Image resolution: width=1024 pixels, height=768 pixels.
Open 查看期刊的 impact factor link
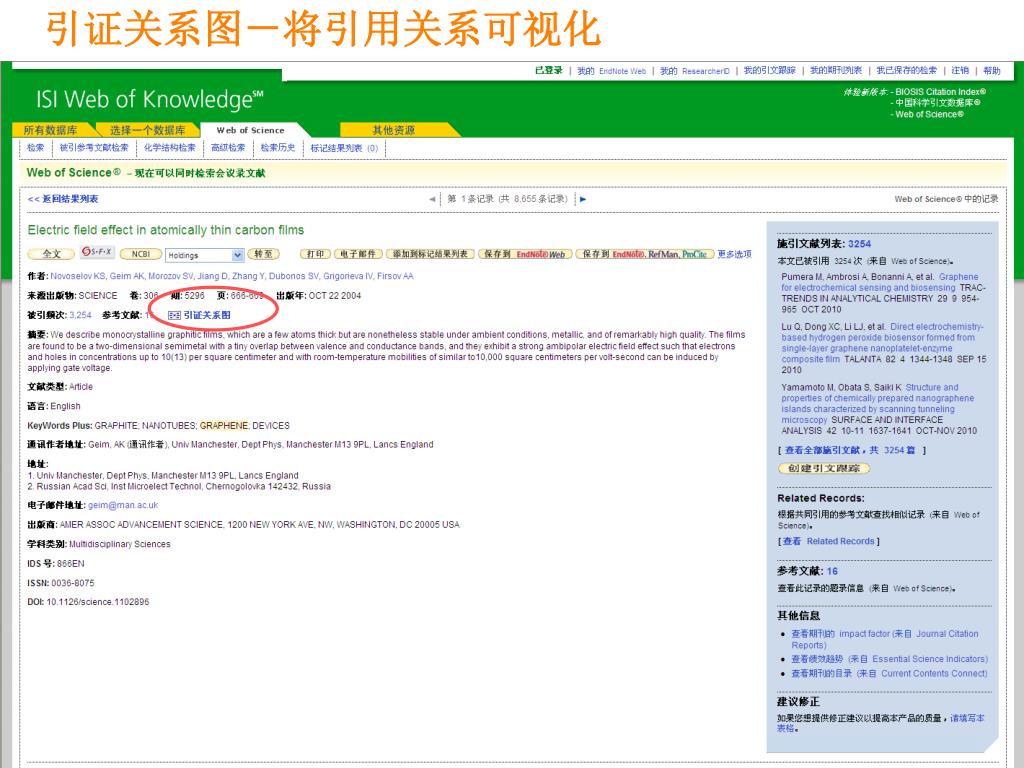click(x=885, y=639)
